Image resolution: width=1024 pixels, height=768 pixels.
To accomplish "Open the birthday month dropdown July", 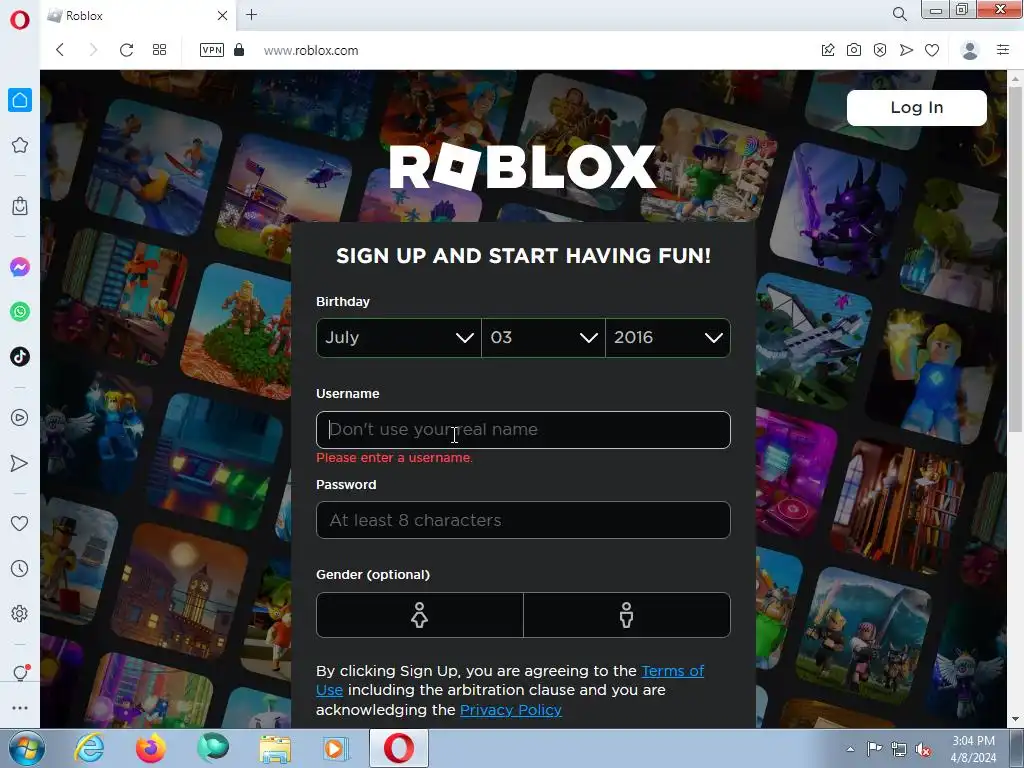I will pos(398,338).
